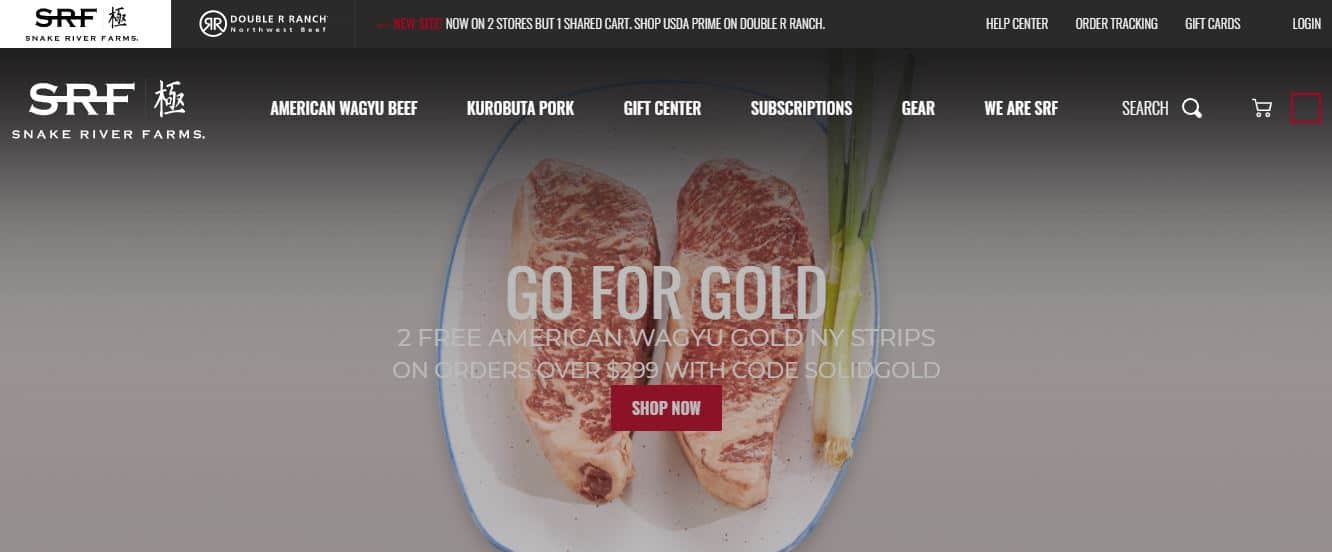This screenshot has height=552, width=1332.
Task: Click the large white Snake River Farms logo
Action: click(108, 110)
